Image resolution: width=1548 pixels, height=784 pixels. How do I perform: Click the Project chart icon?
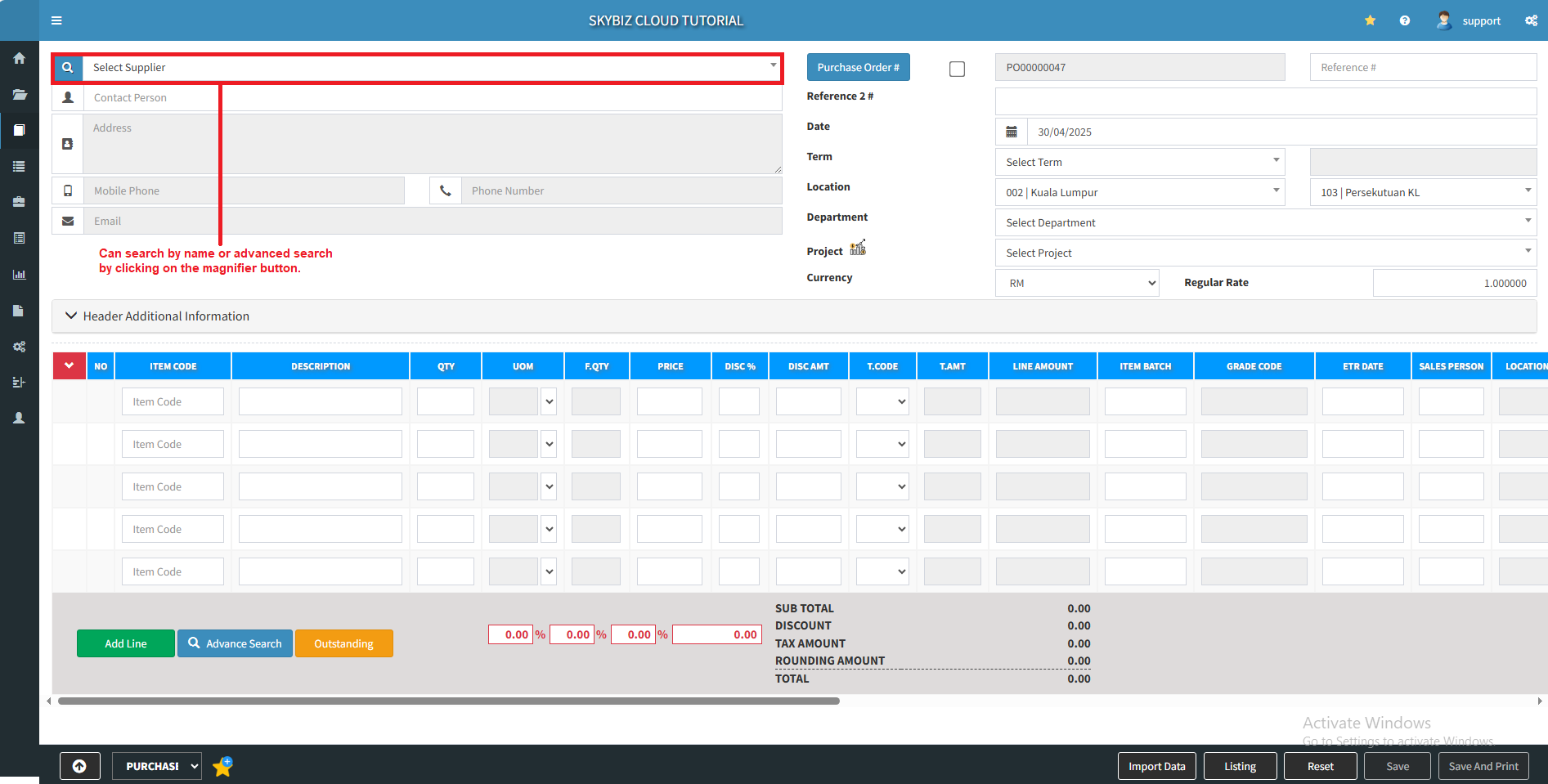point(858,249)
